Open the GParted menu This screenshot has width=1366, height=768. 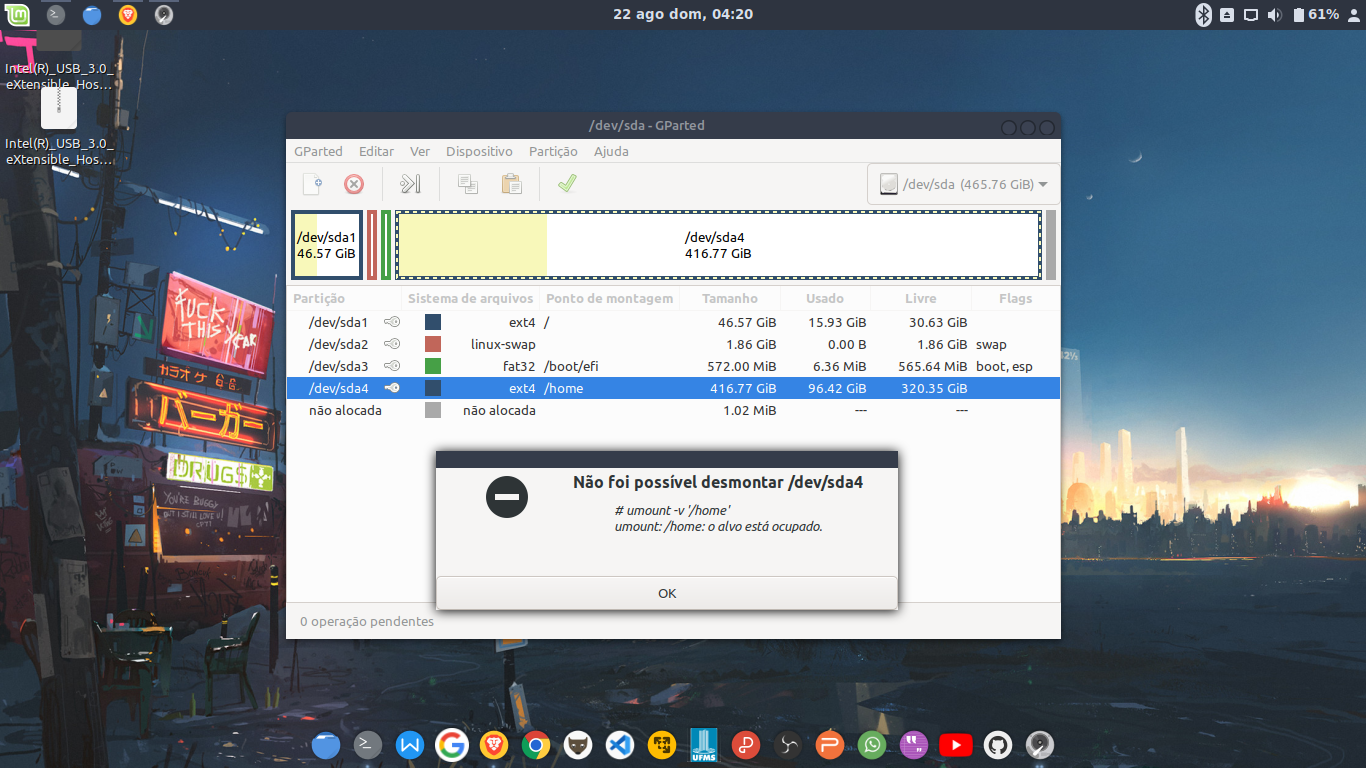(x=318, y=151)
